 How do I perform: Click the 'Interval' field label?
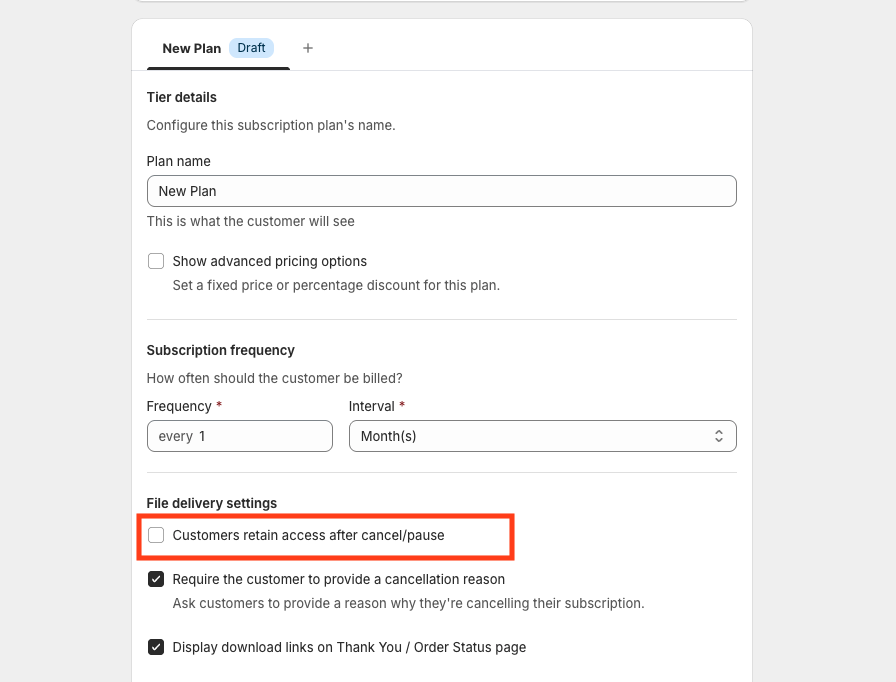point(371,406)
